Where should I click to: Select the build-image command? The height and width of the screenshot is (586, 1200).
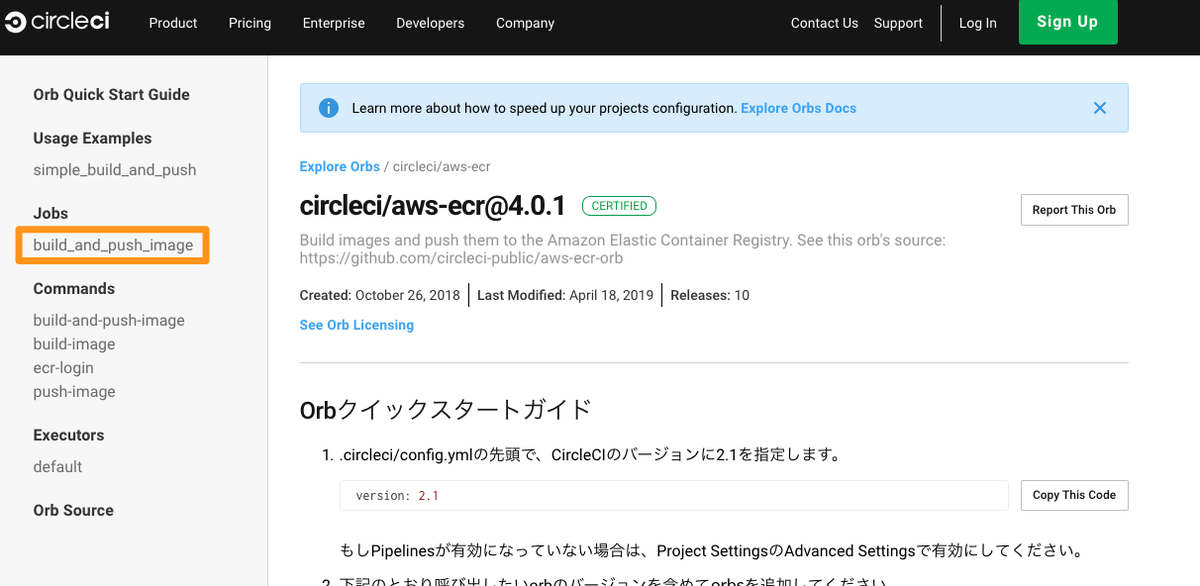pyautogui.click(x=73, y=343)
